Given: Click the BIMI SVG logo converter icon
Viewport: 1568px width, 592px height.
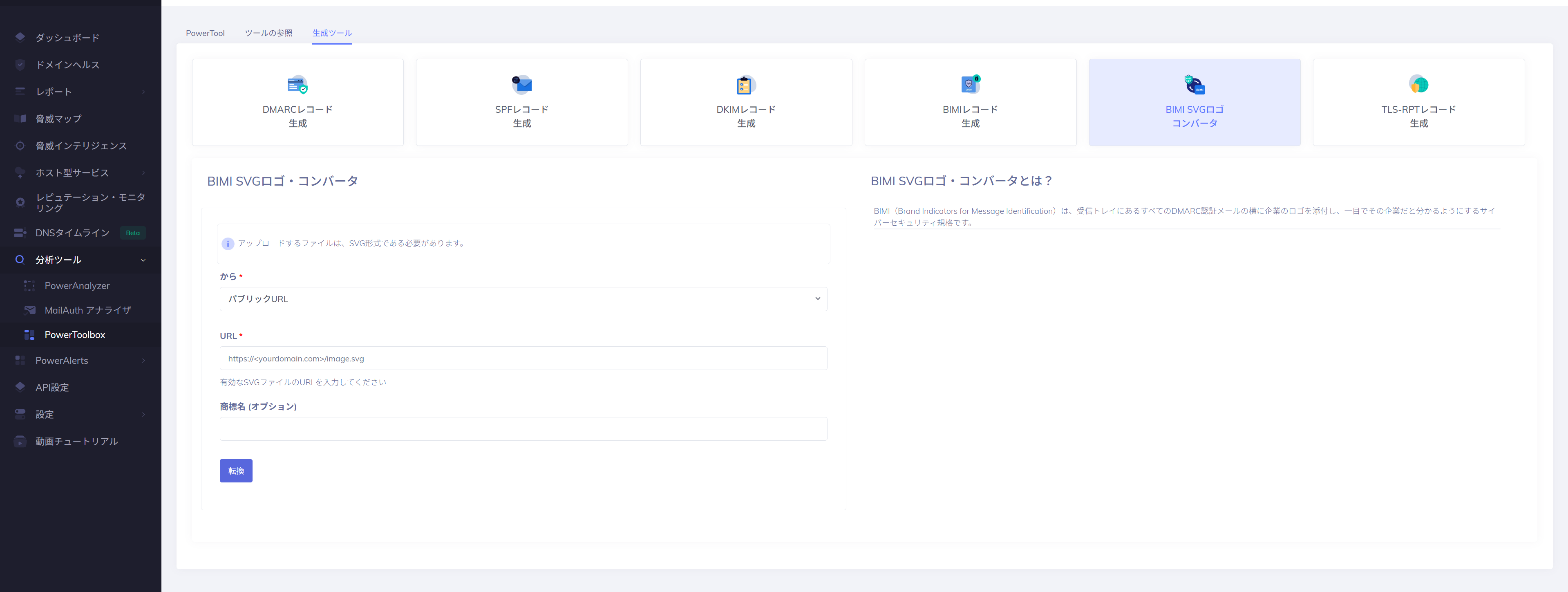Looking at the screenshot, I should (1194, 85).
